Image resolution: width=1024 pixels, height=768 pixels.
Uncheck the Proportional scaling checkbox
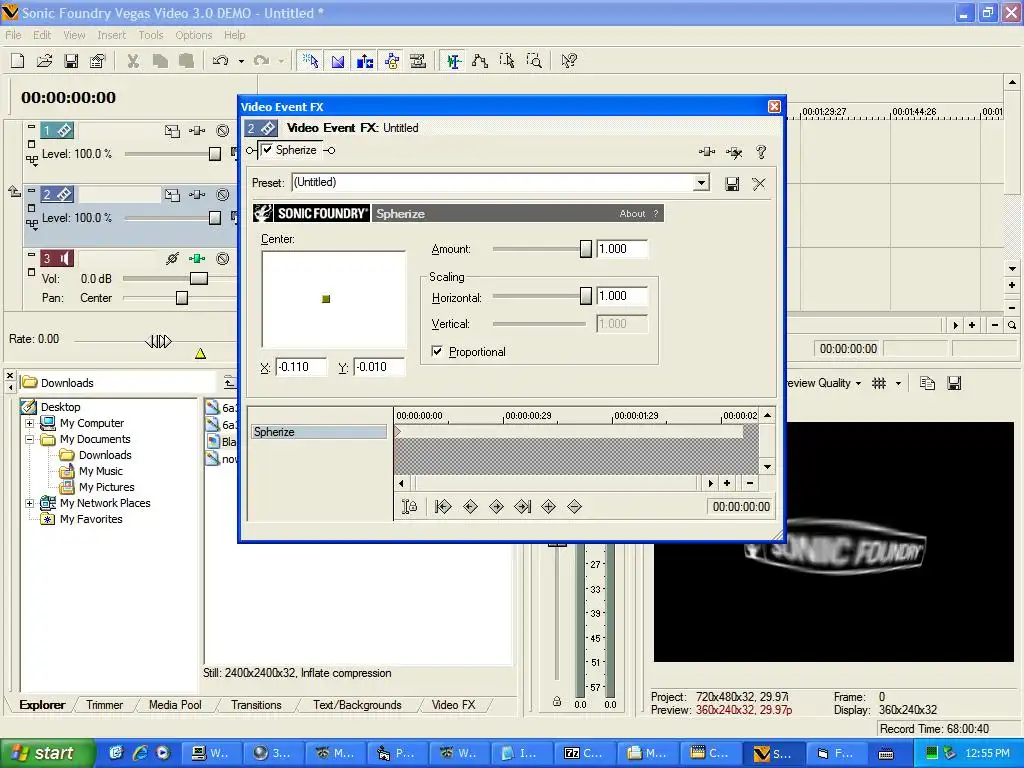pos(437,351)
